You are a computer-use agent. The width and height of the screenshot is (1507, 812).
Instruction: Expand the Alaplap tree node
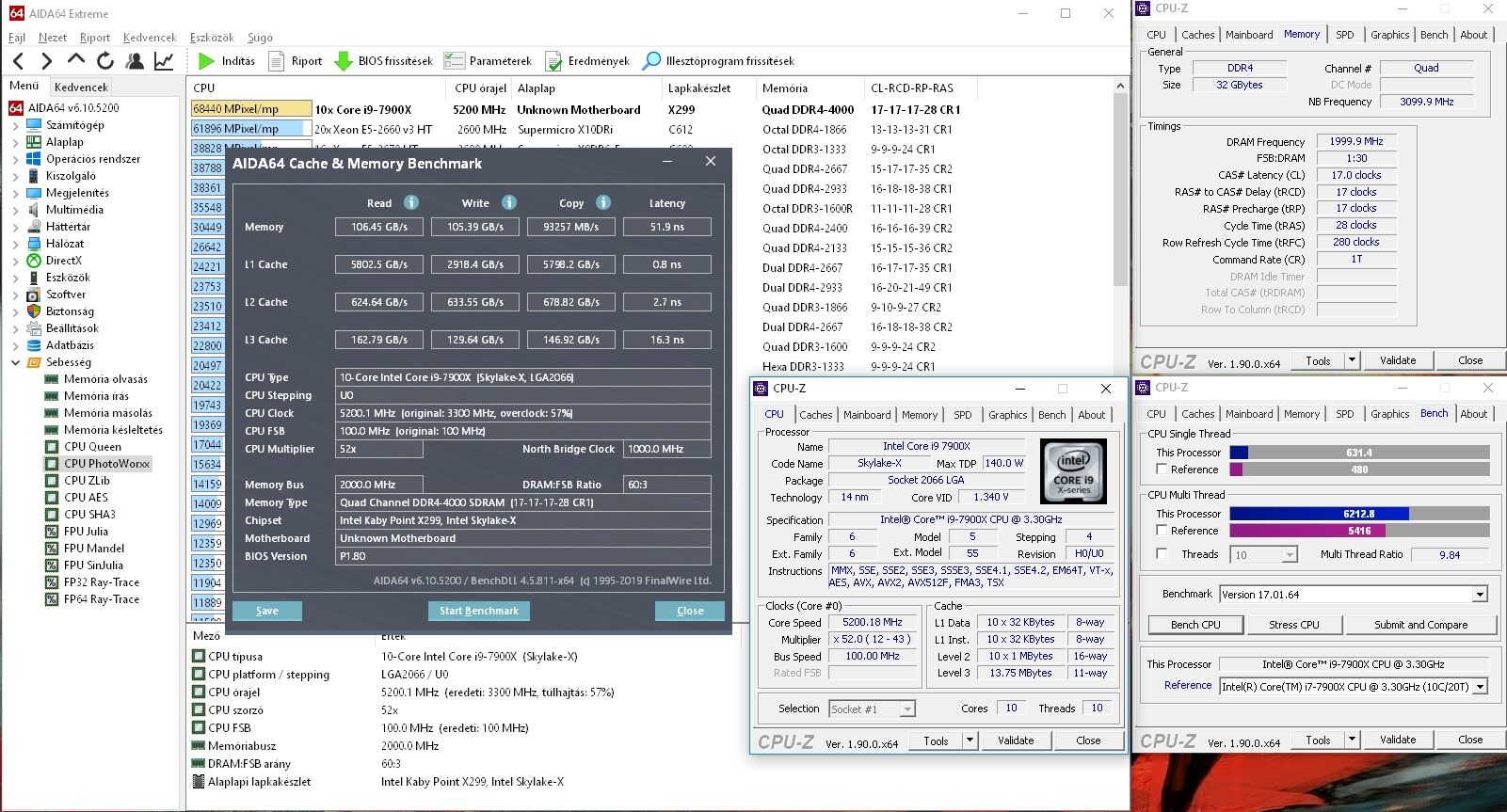point(15,142)
